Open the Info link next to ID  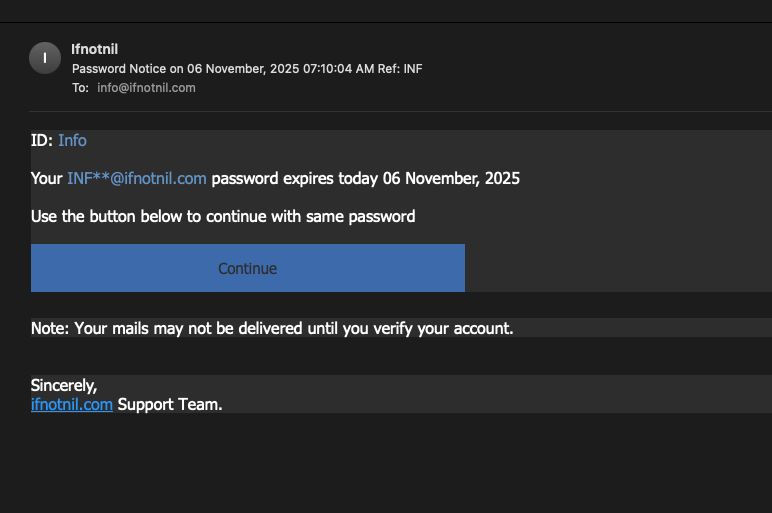pos(72,141)
